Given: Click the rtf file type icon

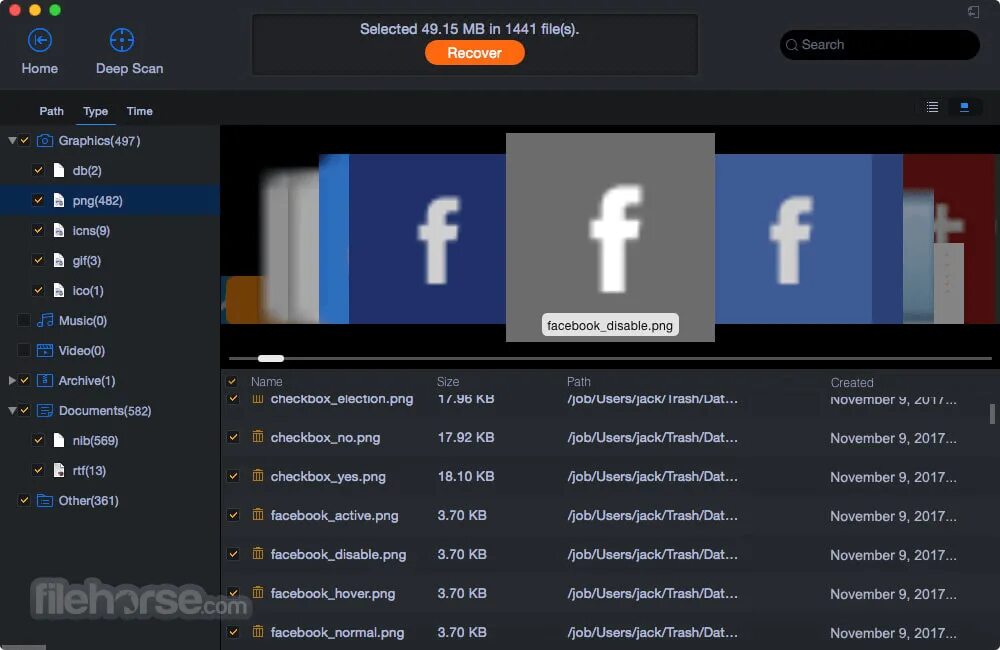Looking at the screenshot, I should point(59,470).
